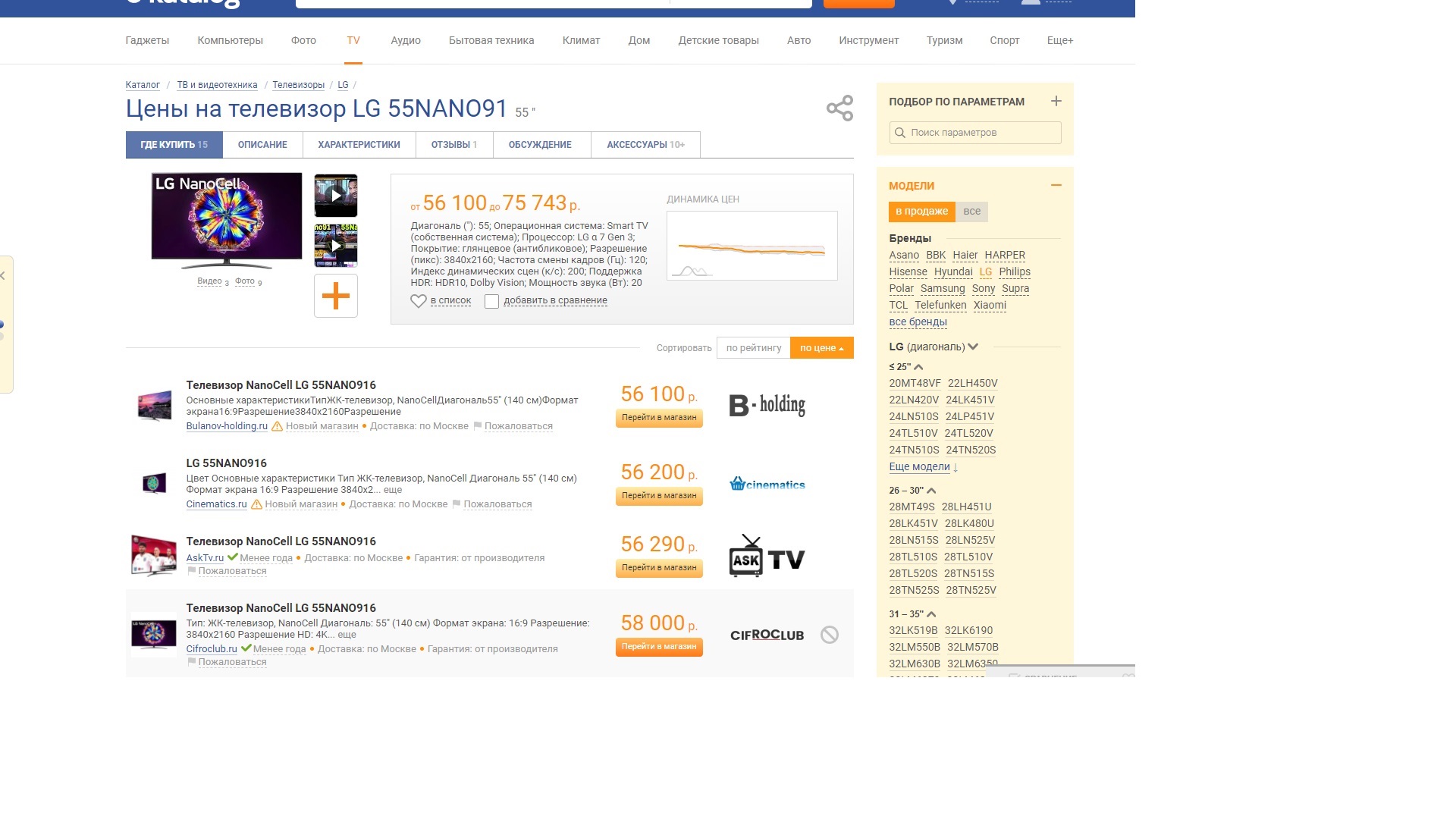This screenshot has width=1456, height=819.
Task: Click the blocked circle icon near Cifroclub
Action: point(830,635)
